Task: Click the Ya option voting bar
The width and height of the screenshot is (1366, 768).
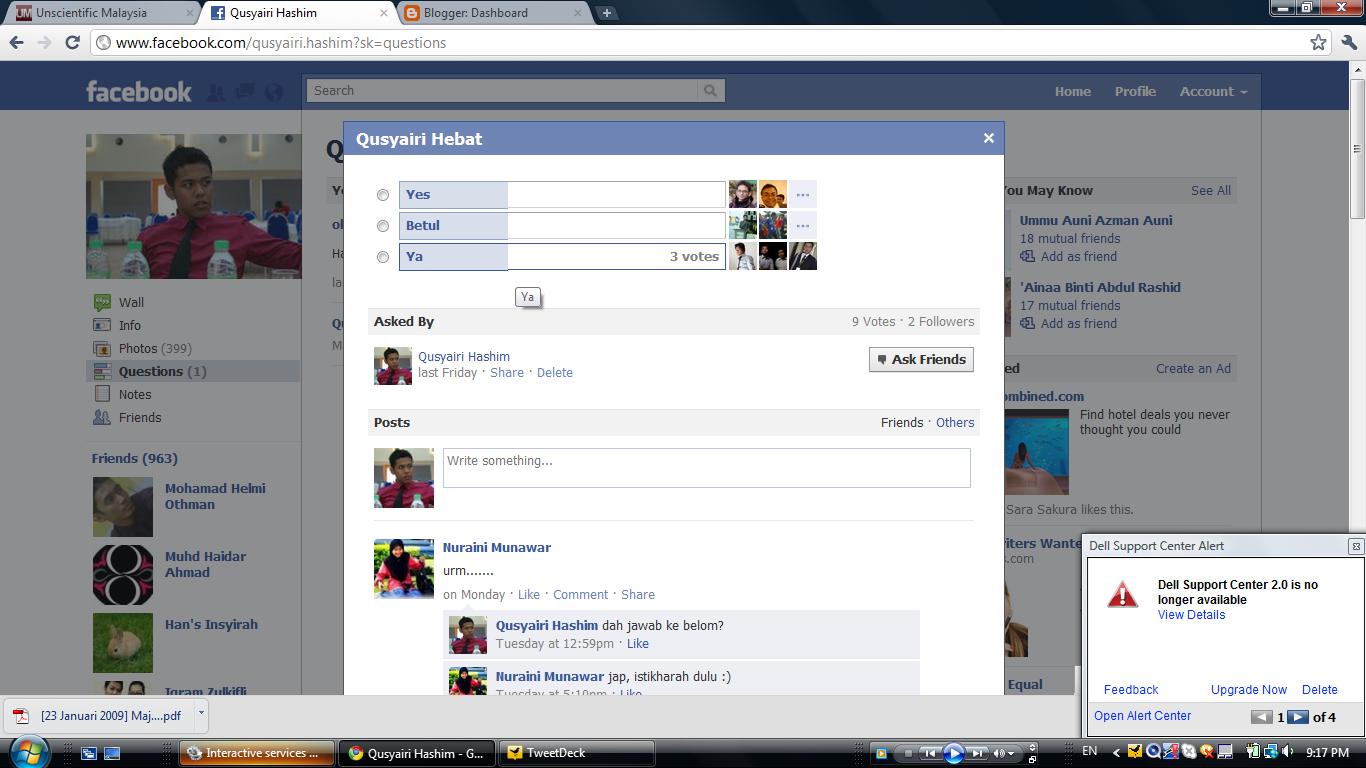Action: [562, 257]
